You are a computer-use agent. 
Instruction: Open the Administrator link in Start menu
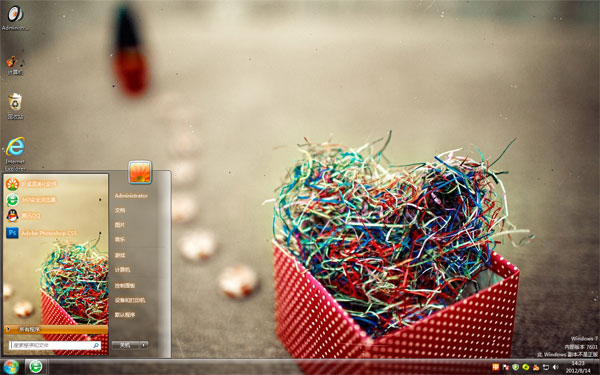coord(131,196)
